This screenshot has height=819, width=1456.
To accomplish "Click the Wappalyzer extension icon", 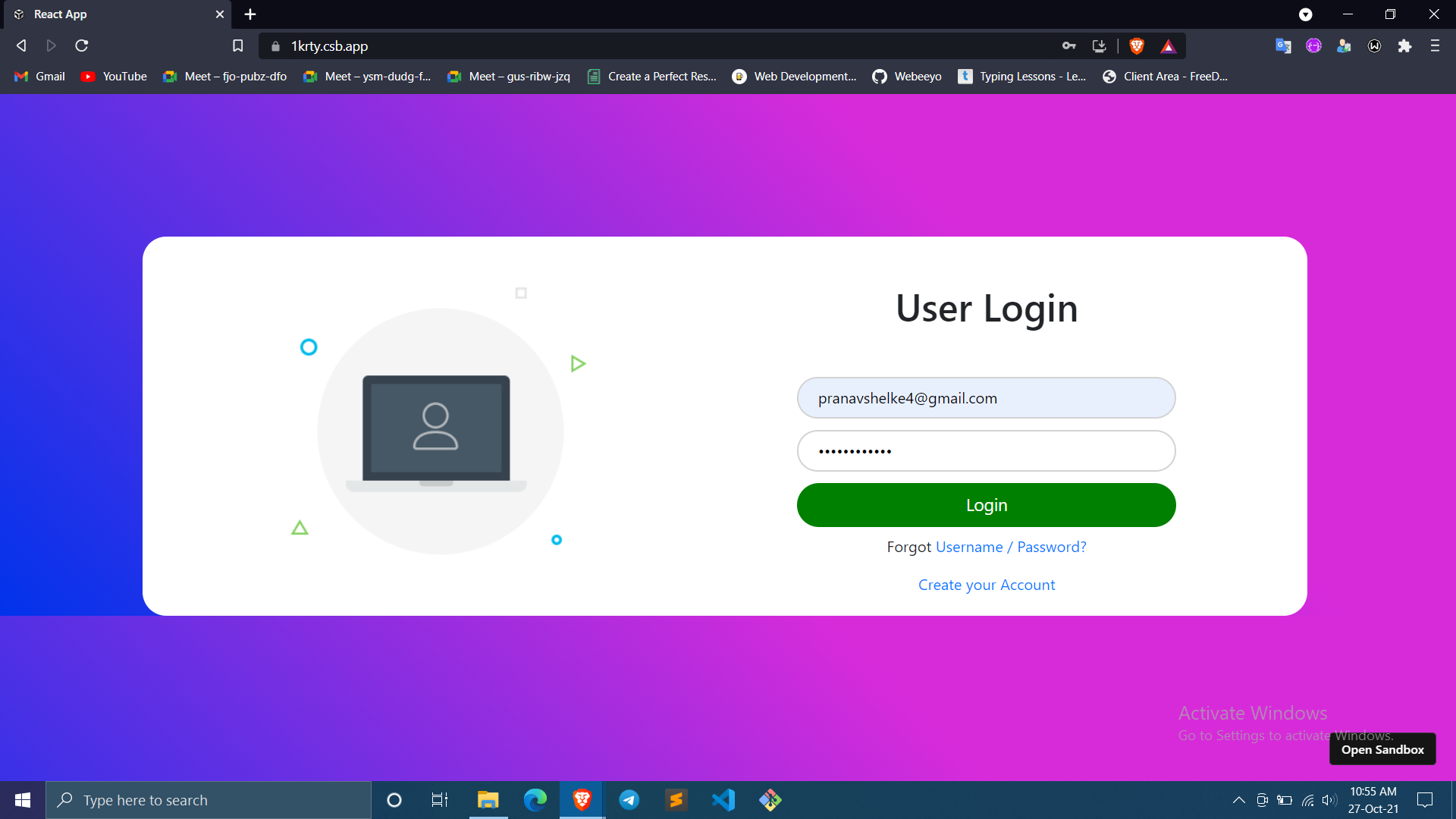I will (1374, 46).
